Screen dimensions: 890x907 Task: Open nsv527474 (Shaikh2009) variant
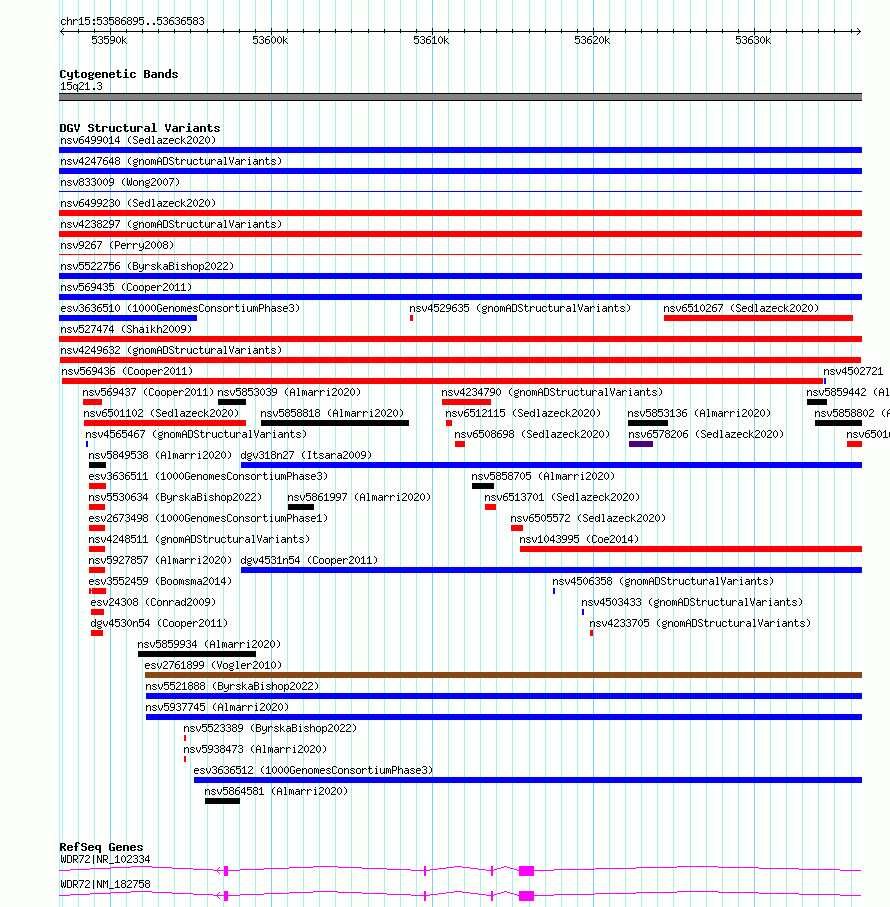[x=125, y=329]
